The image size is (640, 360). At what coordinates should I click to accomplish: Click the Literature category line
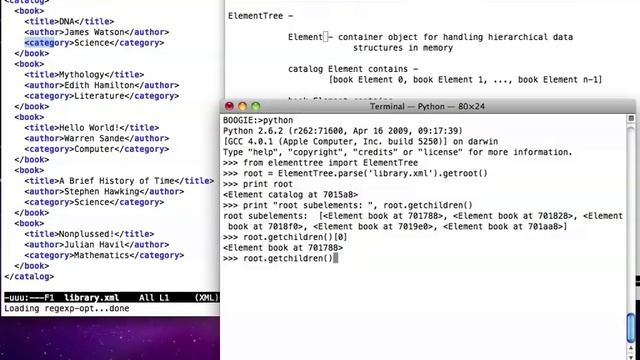point(101,96)
